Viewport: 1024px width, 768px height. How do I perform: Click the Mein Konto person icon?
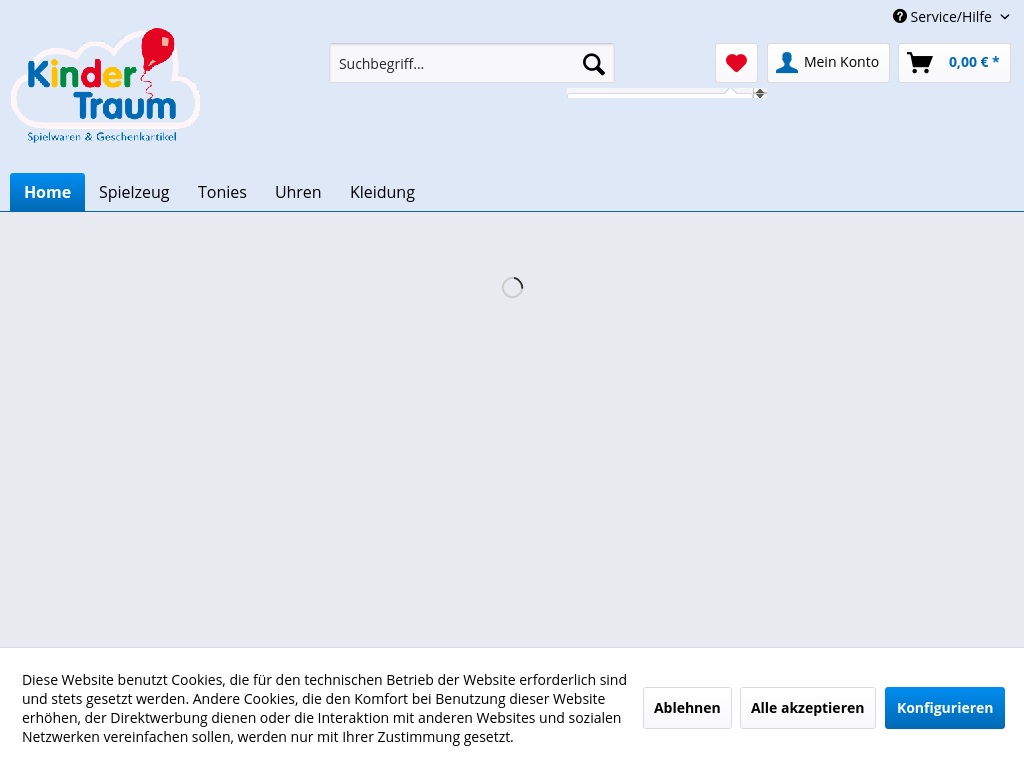(x=787, y=63)
